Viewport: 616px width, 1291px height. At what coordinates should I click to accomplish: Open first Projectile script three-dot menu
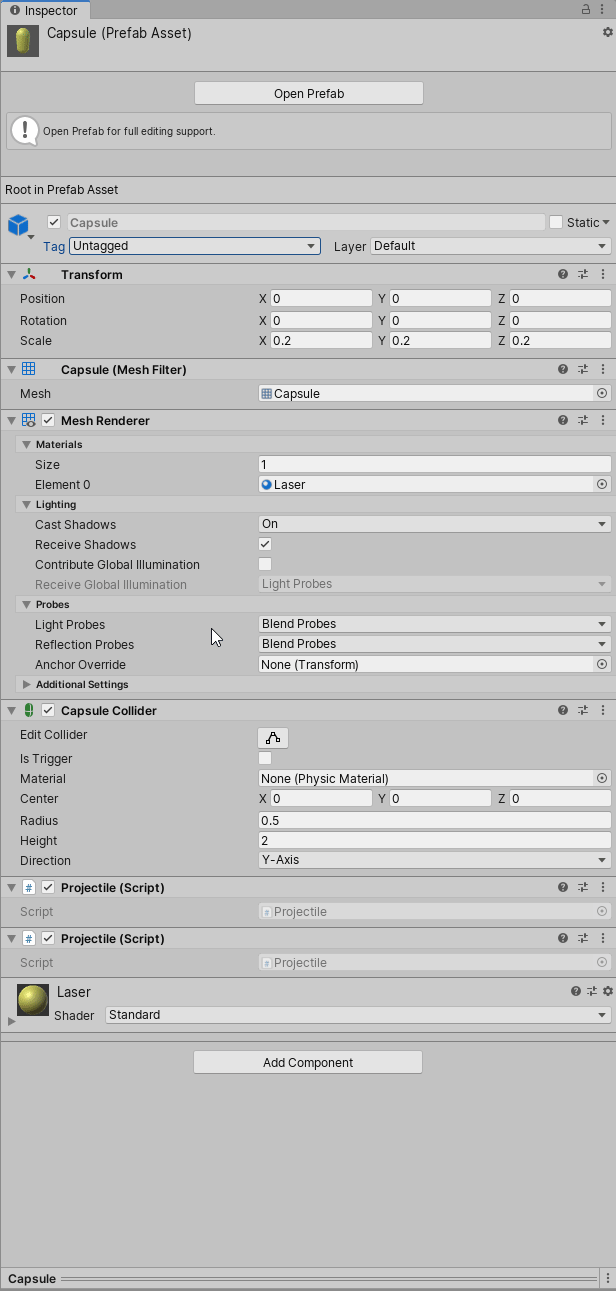click(x=603, y=887)
